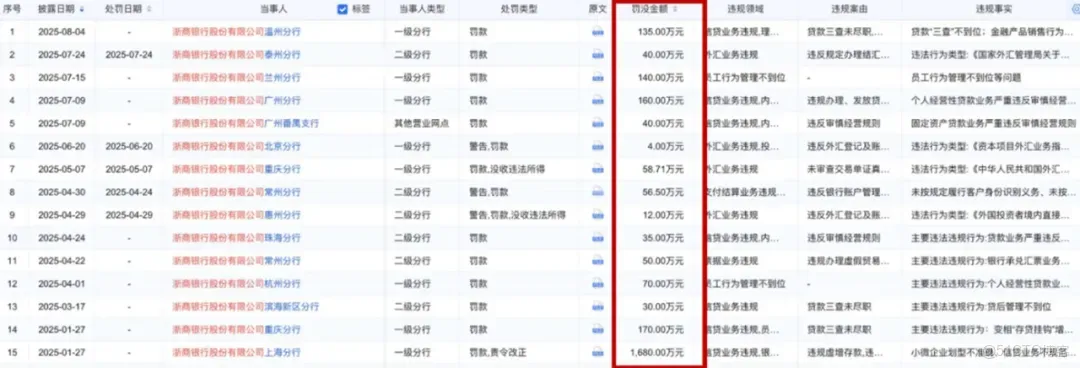Select the 160.00万元 penalty amount cell
This screenshot has width=1080, height=368.
coord(661,100)
